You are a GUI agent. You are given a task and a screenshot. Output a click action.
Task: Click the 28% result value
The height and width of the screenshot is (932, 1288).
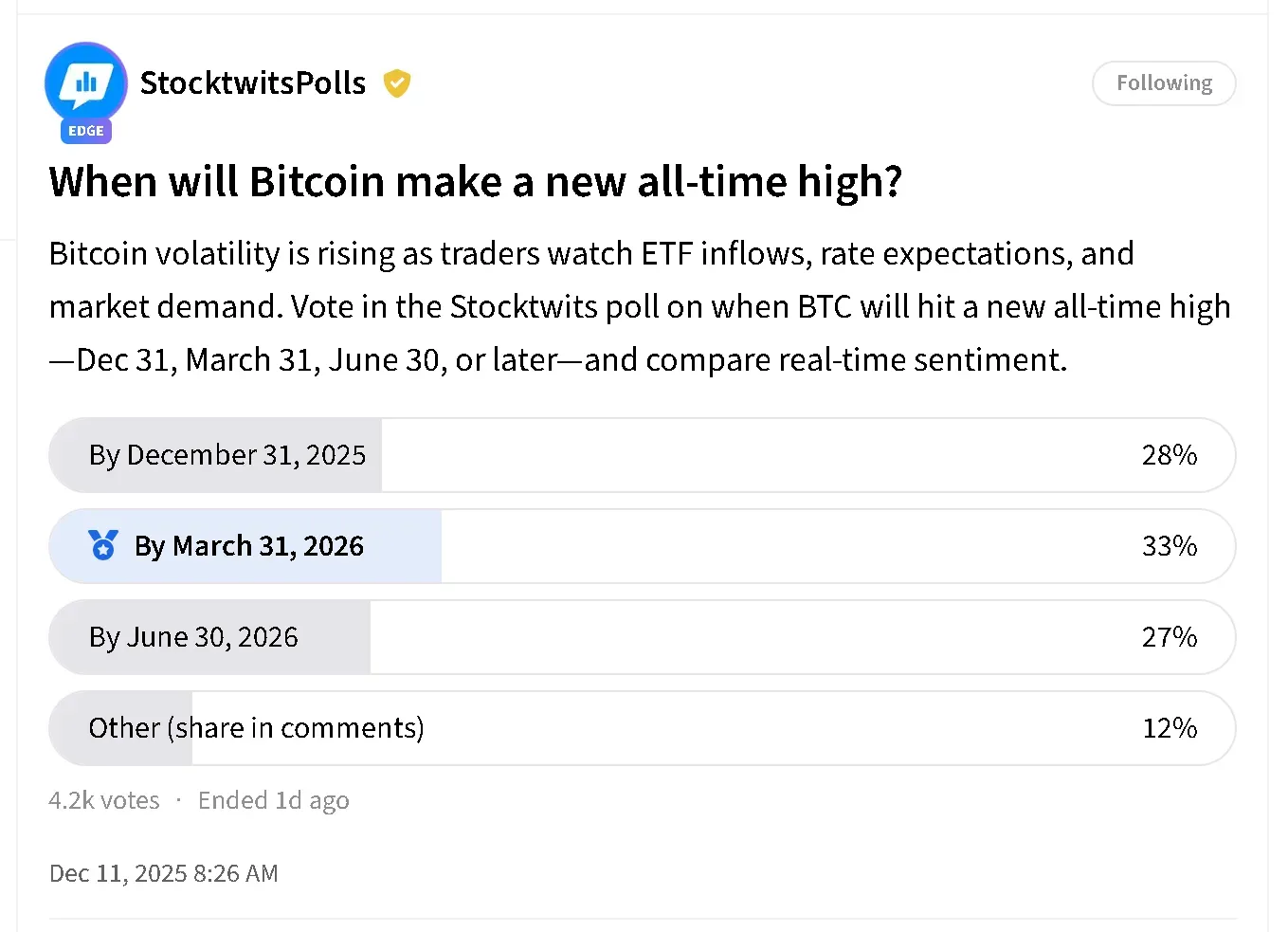click(x=1170, y=455)
